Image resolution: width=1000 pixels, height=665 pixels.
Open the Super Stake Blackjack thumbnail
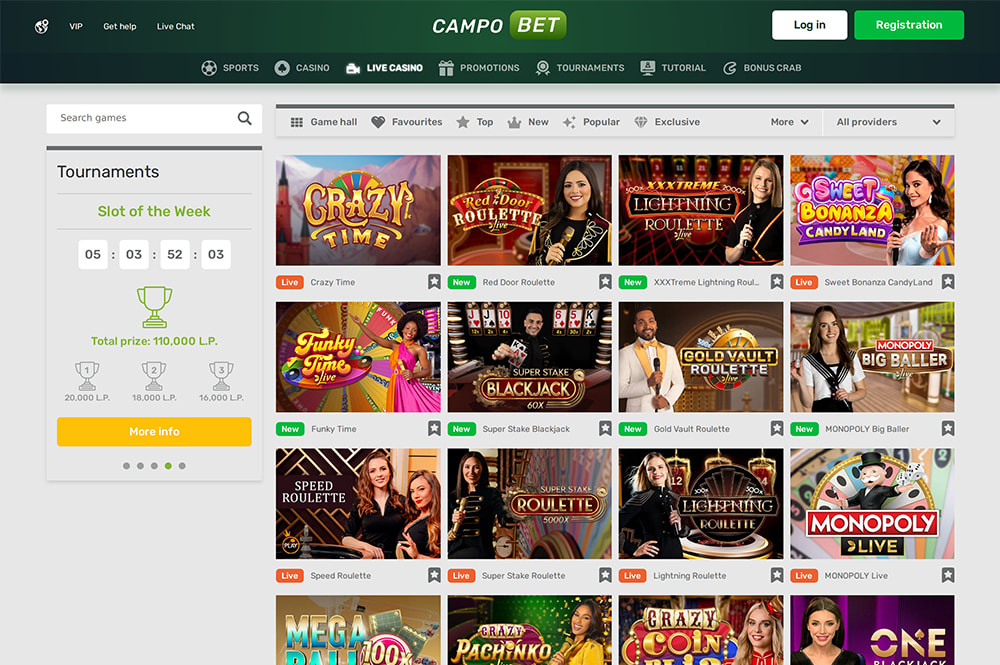[x=529, y=357]
